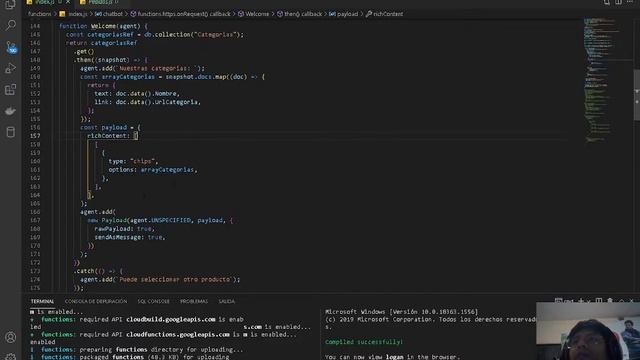Click 'arrayCategorias' declaration on line 150
The image size is (640, 360).
pyautogui.click(x=129, y=77)
